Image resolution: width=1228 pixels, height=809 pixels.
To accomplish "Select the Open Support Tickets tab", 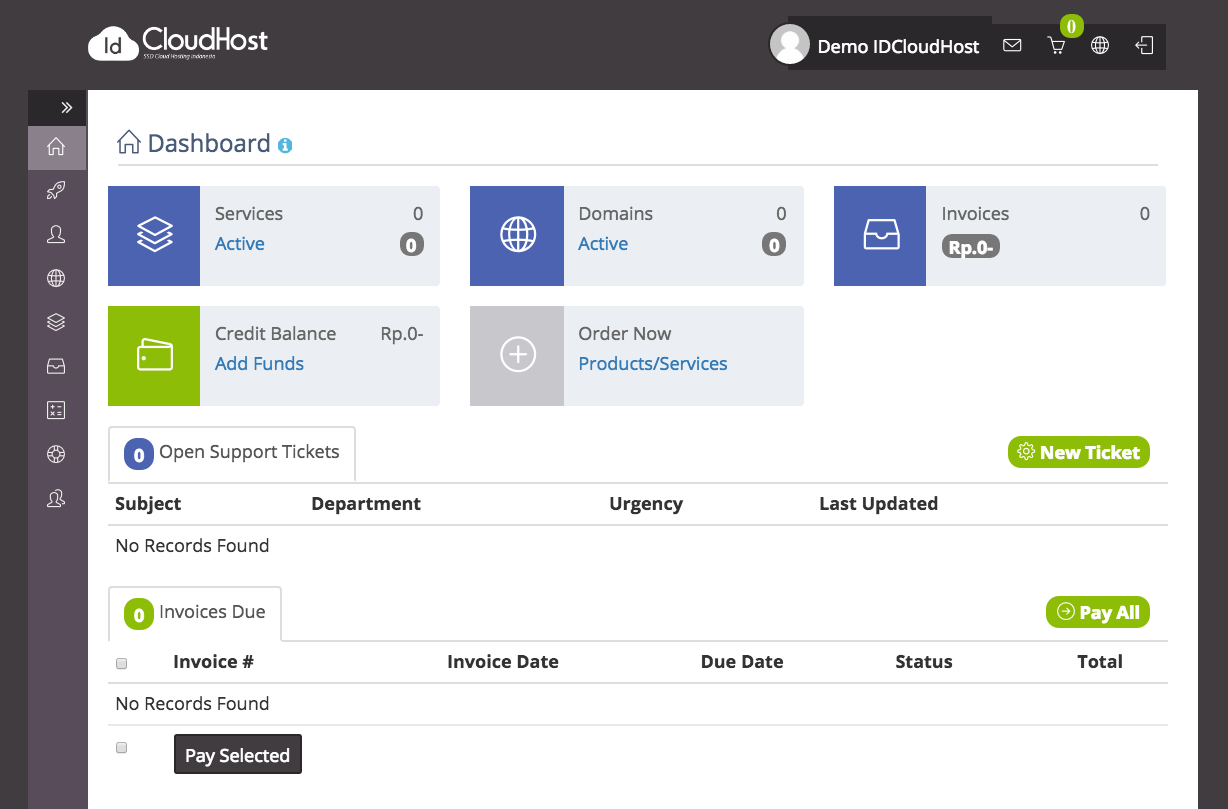I will [231, 452].
